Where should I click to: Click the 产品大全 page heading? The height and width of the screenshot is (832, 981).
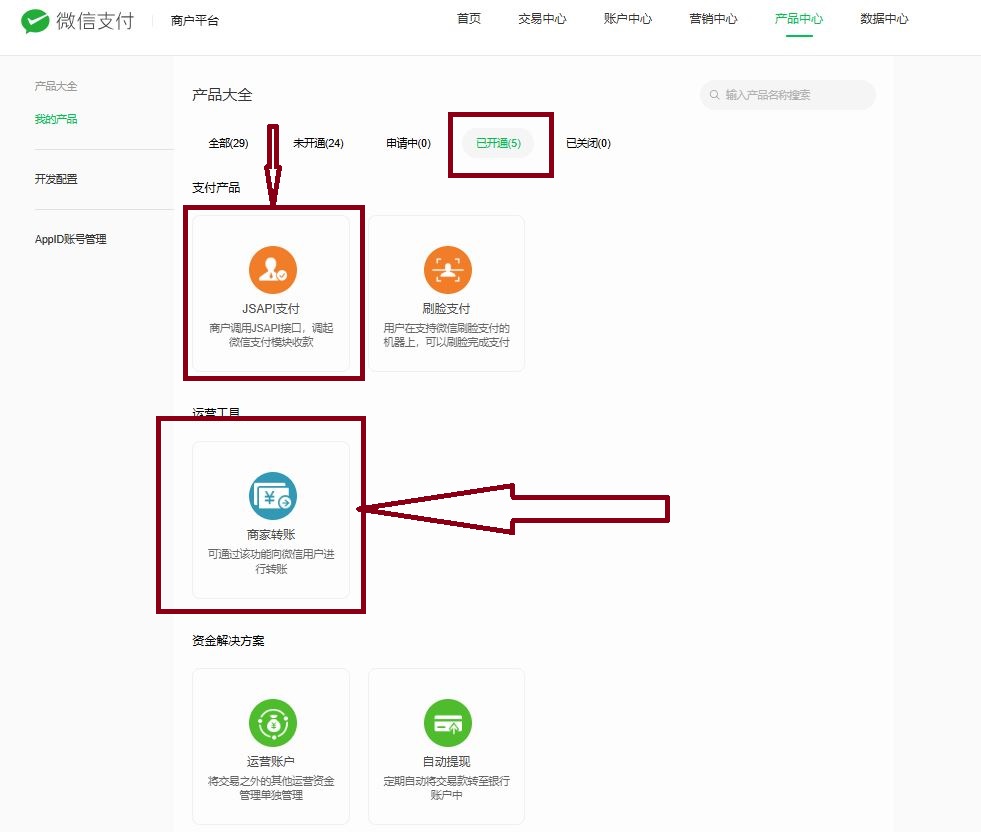coord(222,95)
